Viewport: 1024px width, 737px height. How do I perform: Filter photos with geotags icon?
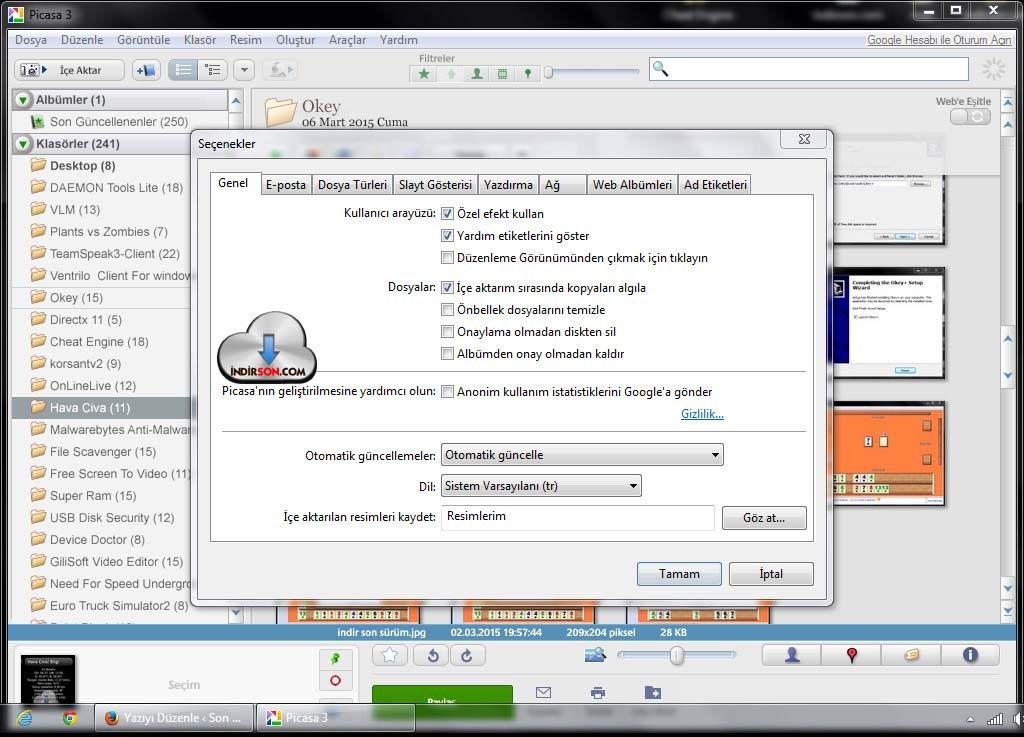pyautogui.click(x=528, y=73)
